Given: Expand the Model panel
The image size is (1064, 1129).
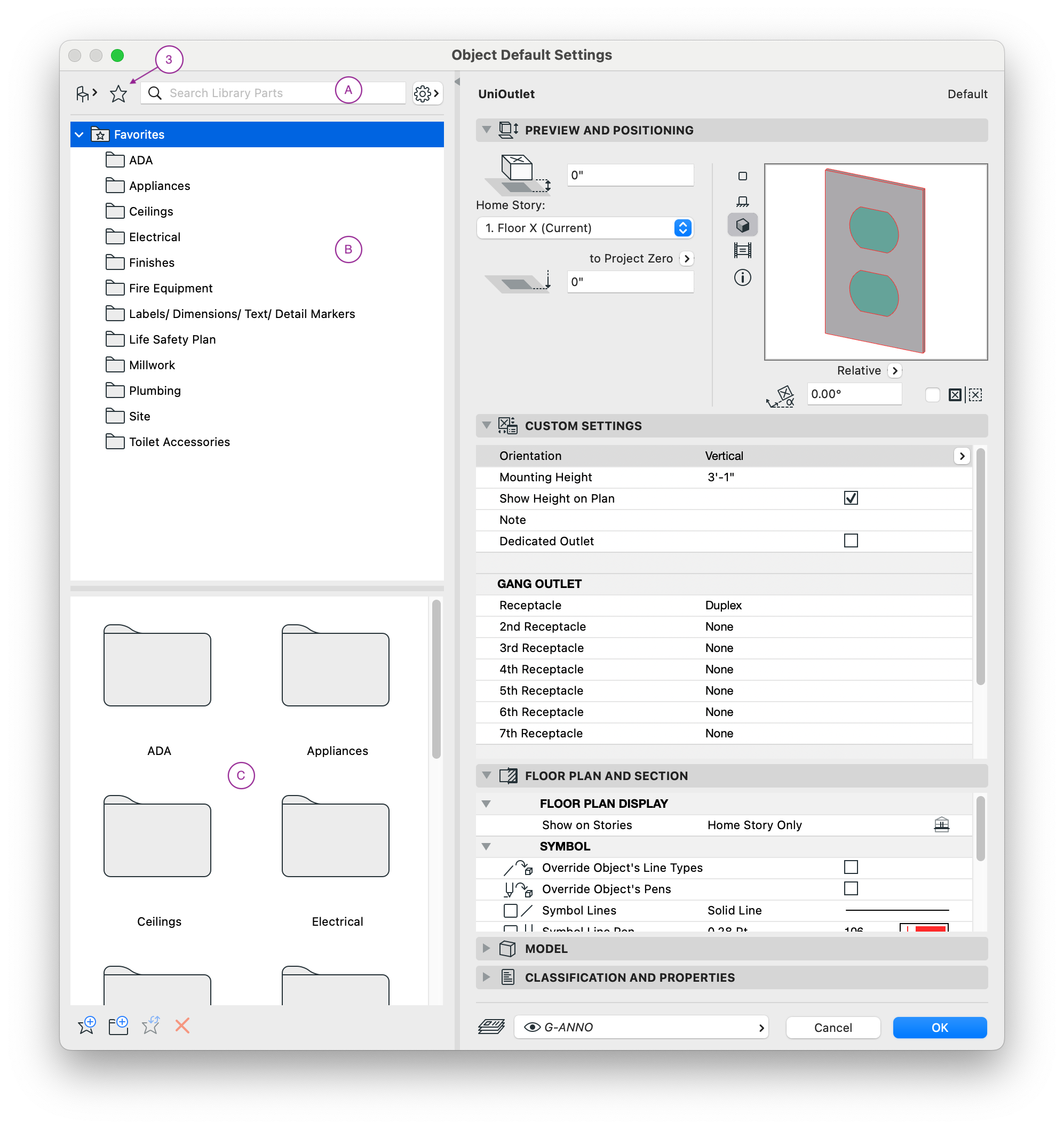Looking at the screenshot, I should pos(486,948).
